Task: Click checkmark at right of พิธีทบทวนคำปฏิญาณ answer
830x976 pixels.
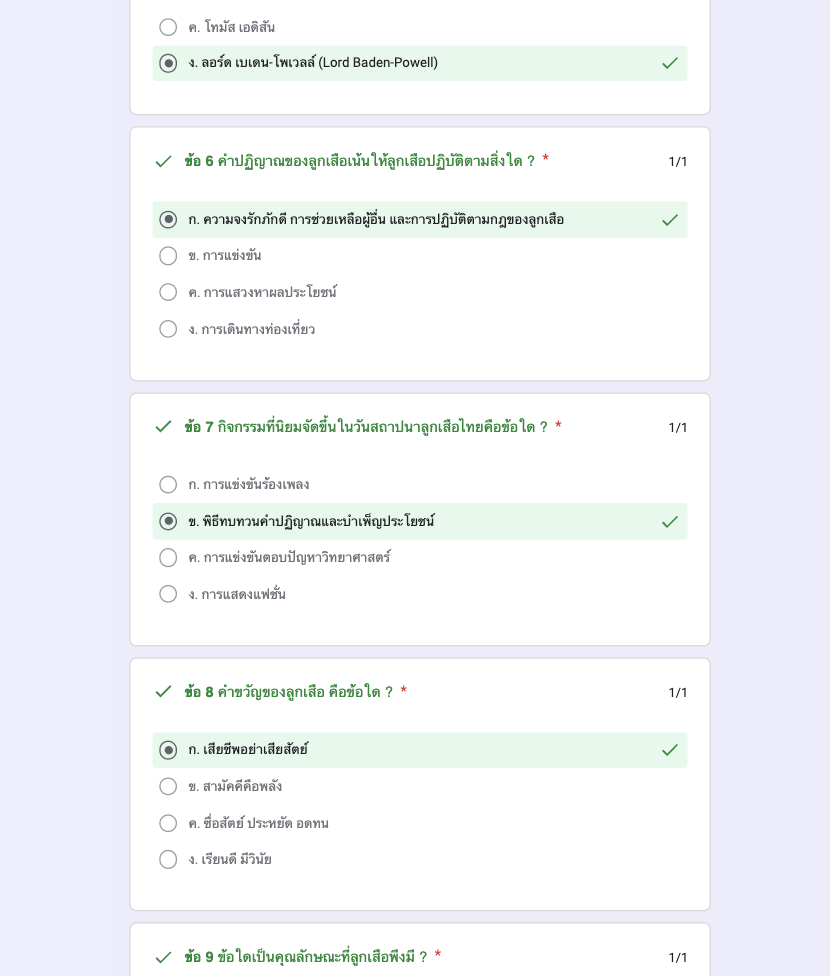Action: [x=670, y=522]
